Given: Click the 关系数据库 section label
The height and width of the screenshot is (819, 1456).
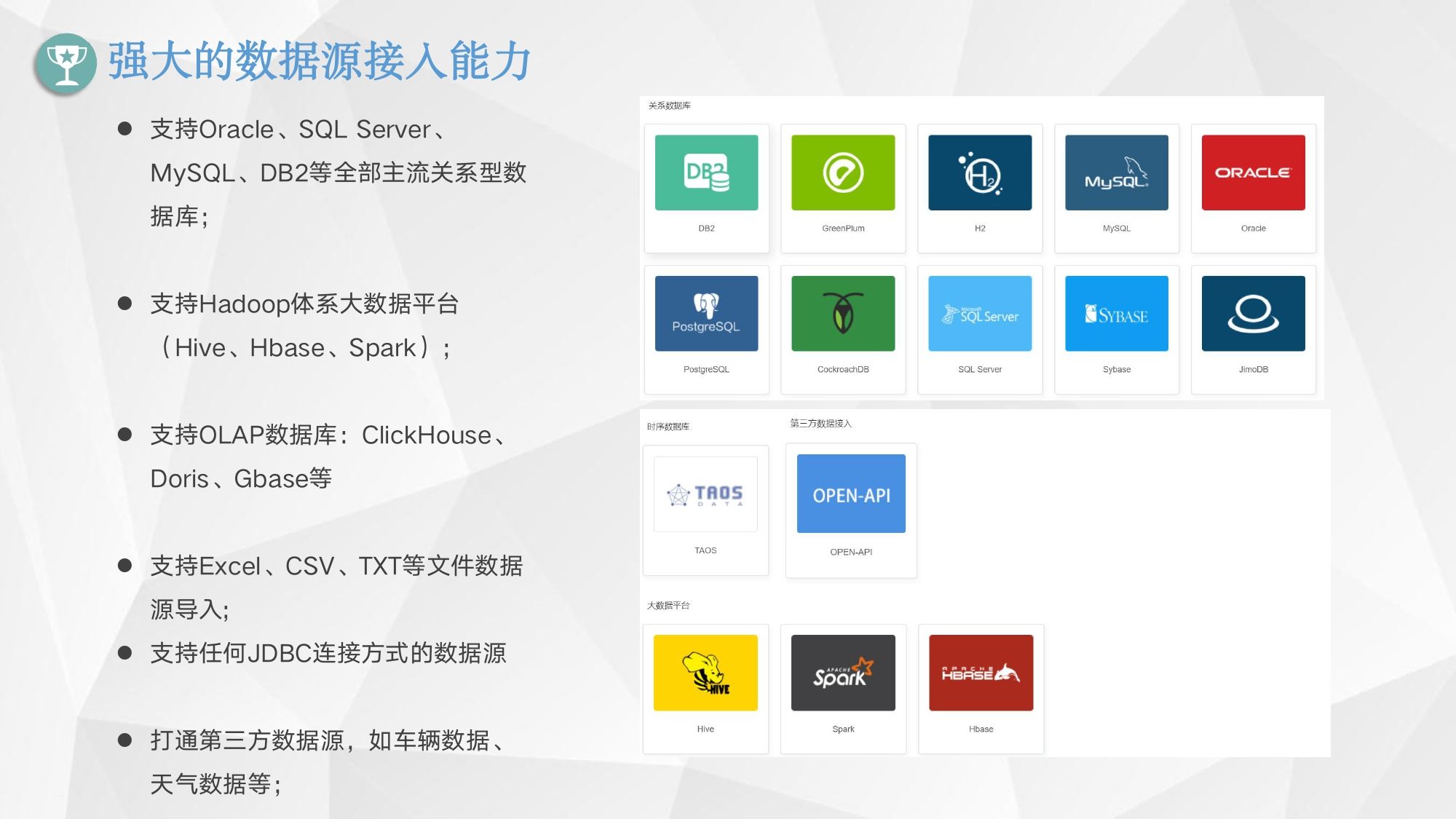Looking at the screenshot, I should (x=669, y=106).
